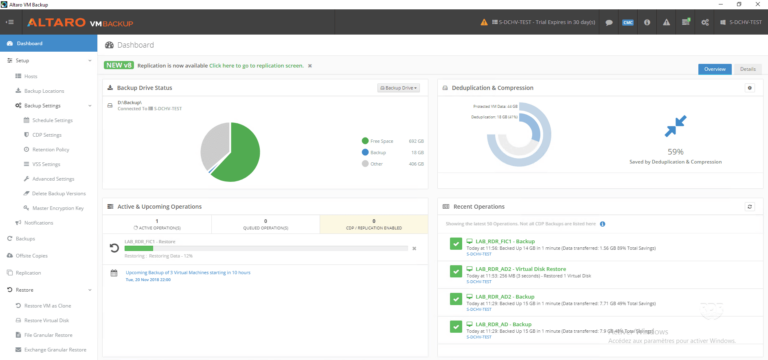Screen dimensions: 768x360
Task: Open the settings gears icon in header
Action: (705, 23)
